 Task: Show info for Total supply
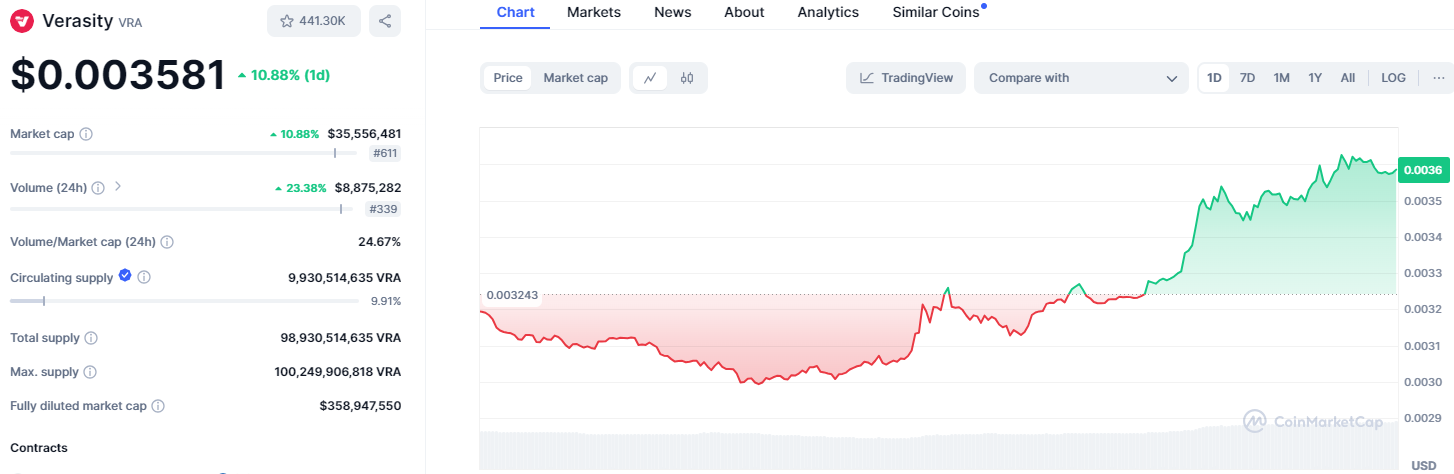pos(91,339)
